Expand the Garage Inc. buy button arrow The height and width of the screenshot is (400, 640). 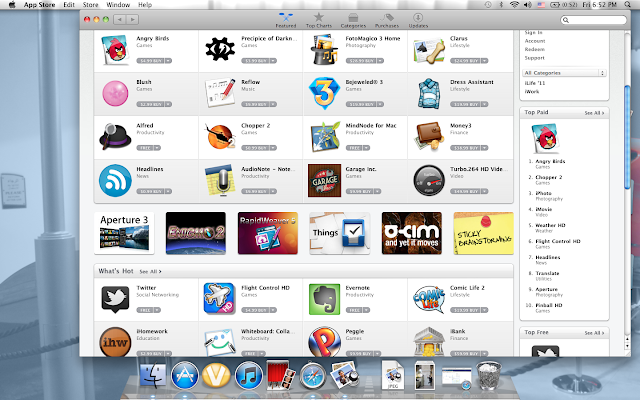pyautogui.click(x=377, y=191)
